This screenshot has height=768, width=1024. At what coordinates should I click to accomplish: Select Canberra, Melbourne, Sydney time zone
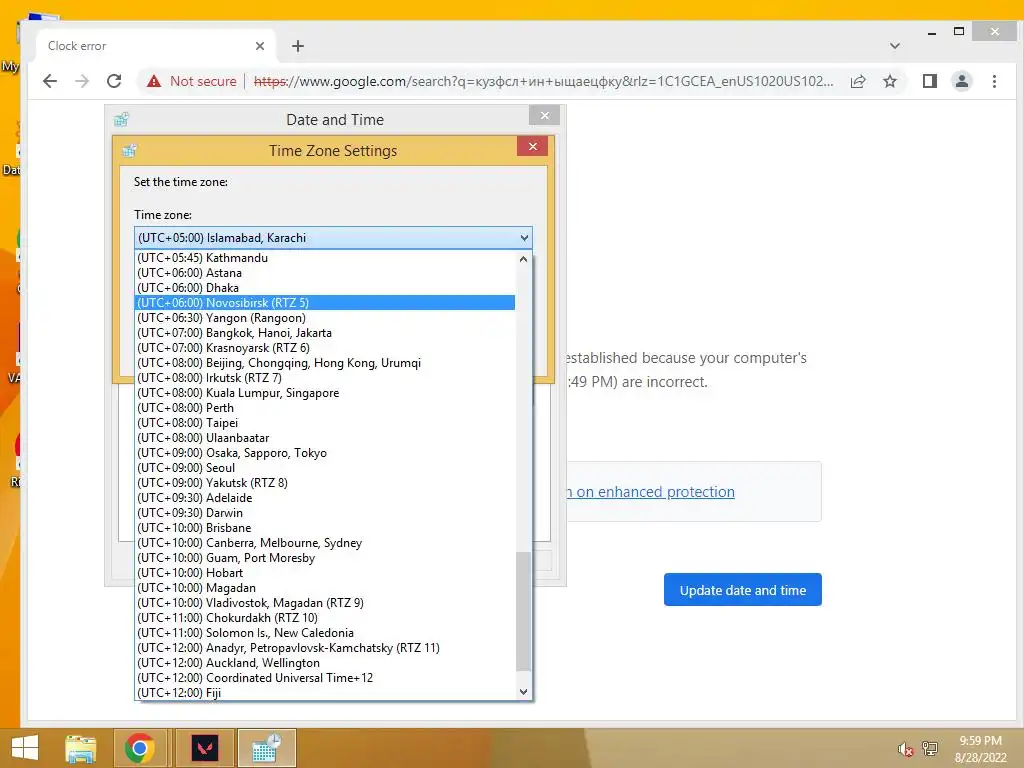click(x=325, y=543)
